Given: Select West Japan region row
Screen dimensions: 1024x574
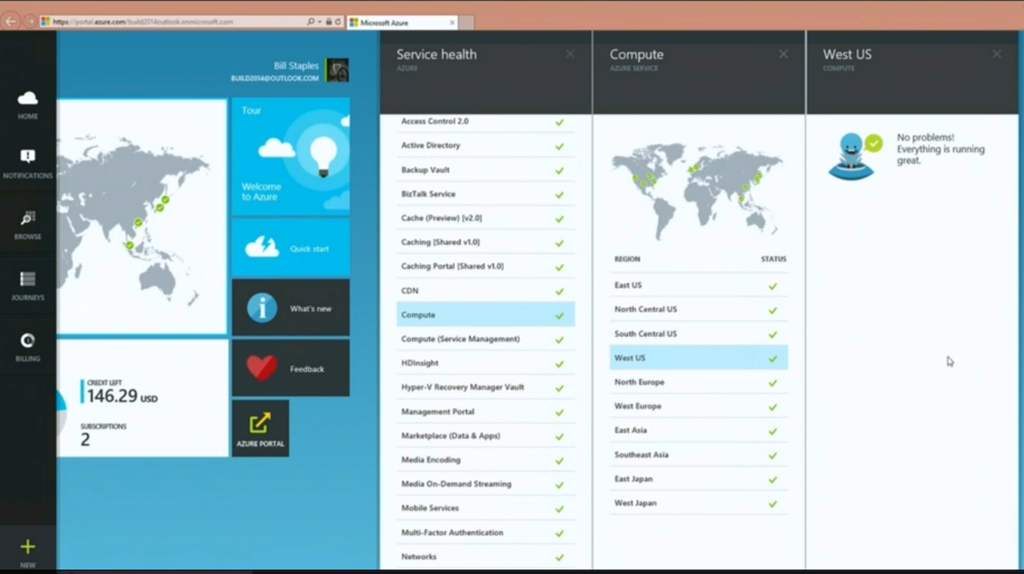Looking at the screenshot, I should tap(698, 503).
